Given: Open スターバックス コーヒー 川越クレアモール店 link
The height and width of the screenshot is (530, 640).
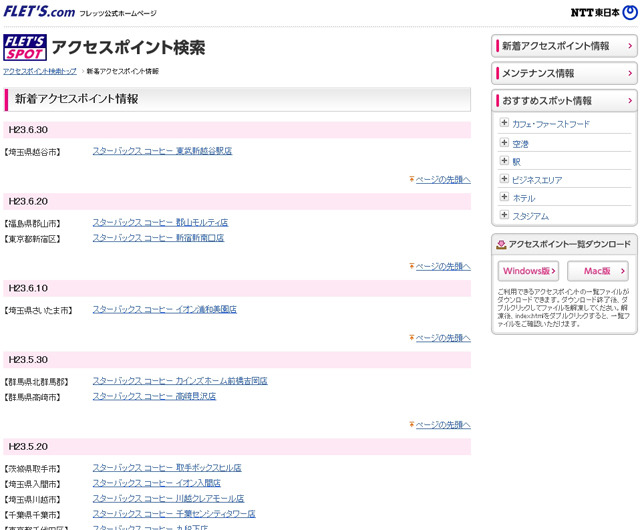Looking at the screenshot, I should (x=169, y=499).
